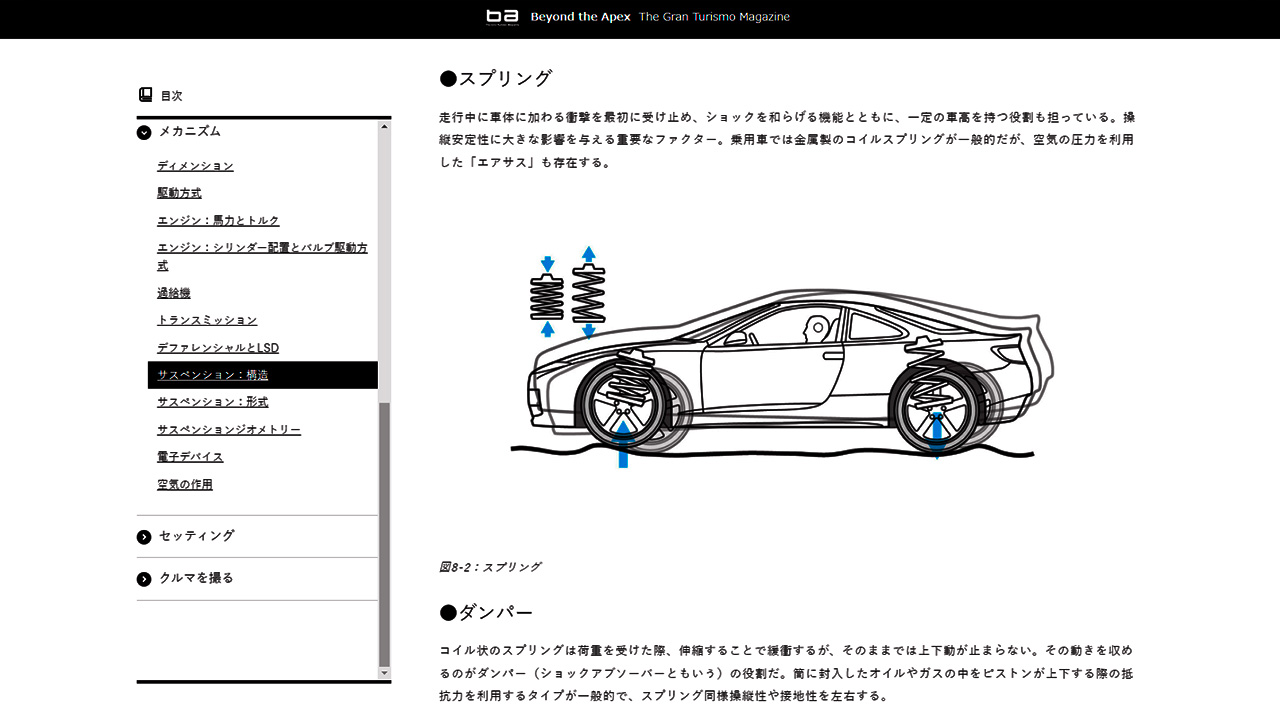Click the sidebar scrollbar thumb
Viewport: 1280px width, 720px height.
point(385,535)
